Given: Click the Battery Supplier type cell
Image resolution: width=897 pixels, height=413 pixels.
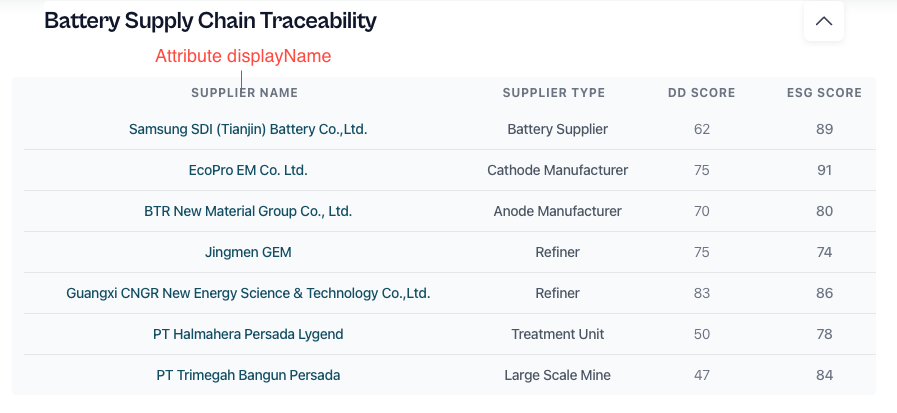Looking at the screenshot, I should pos(557,129).
